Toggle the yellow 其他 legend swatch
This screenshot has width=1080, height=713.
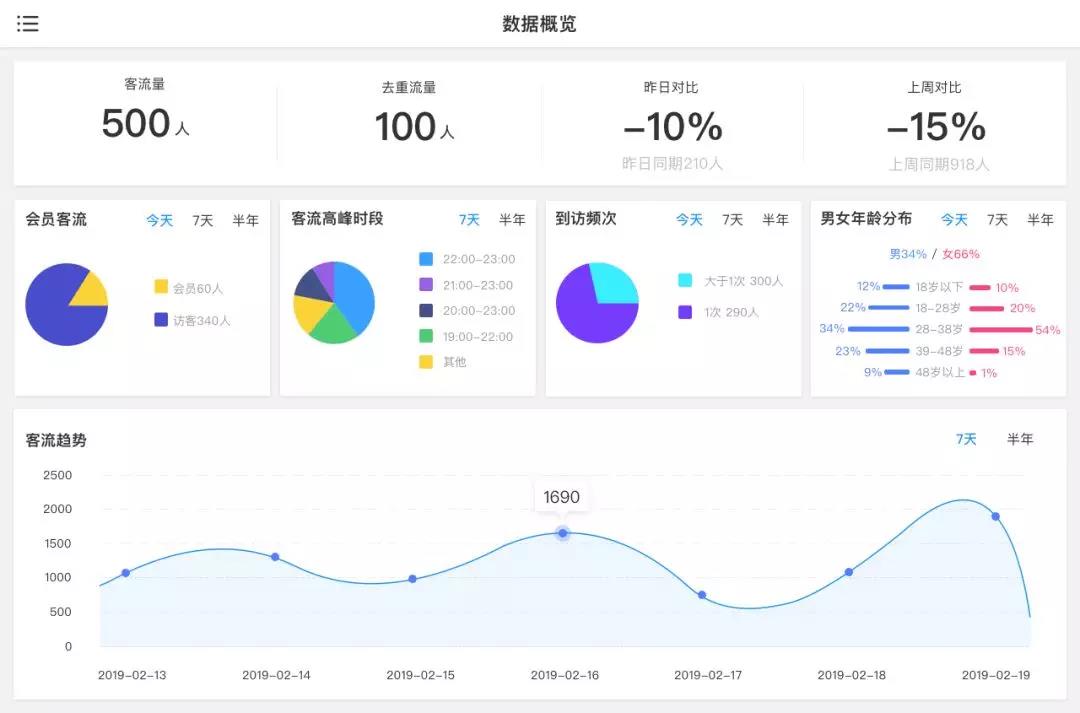[426, 362]
